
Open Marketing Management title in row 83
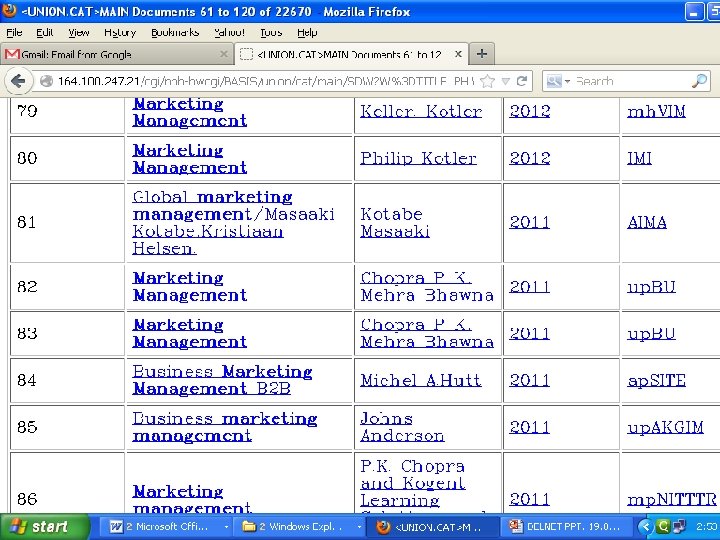[x=190, y=333]
